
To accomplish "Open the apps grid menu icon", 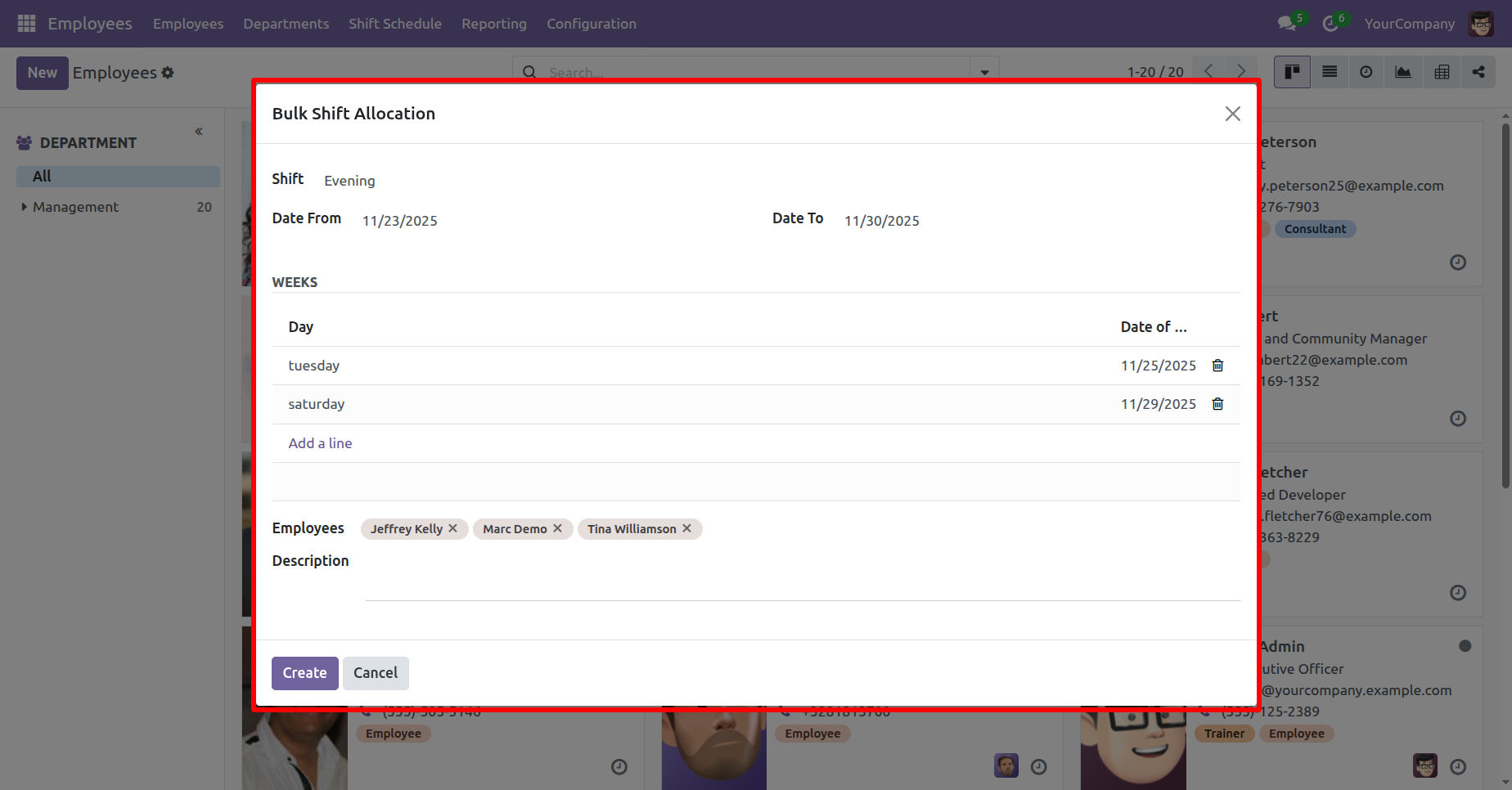I will pyautogui.click(x=26, y=24).
